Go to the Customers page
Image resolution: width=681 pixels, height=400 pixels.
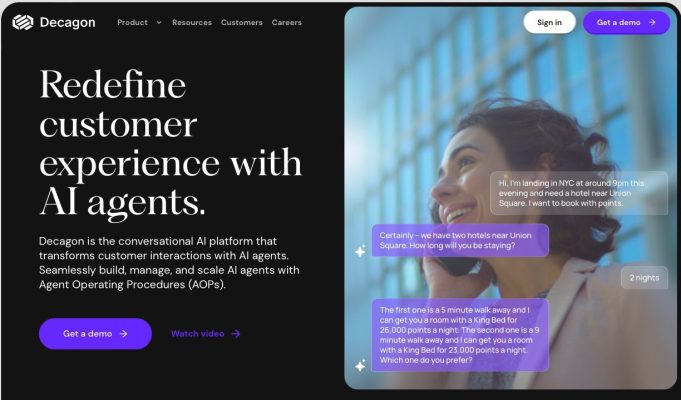[241, 22]
